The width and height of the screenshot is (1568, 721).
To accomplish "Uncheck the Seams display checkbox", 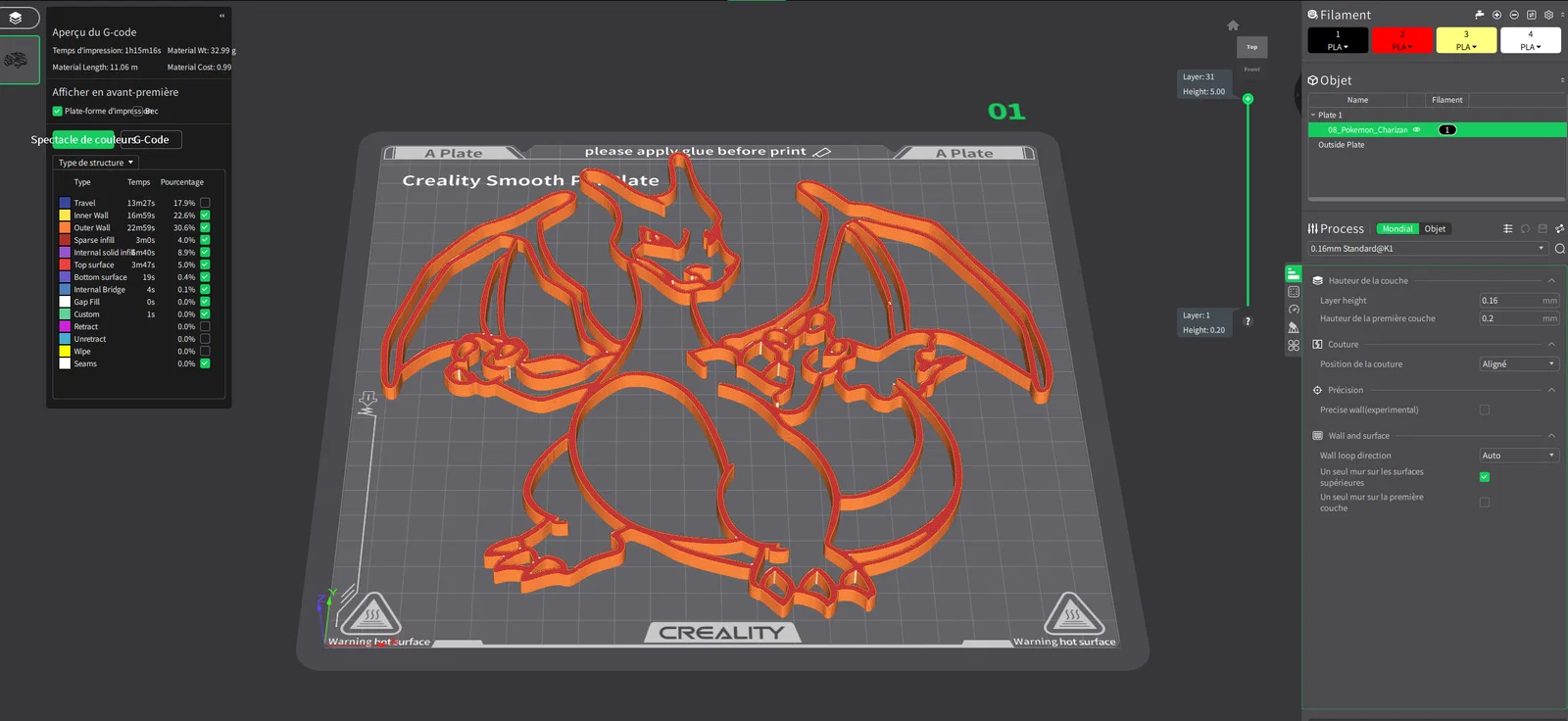I will click(x=205, y=363).
